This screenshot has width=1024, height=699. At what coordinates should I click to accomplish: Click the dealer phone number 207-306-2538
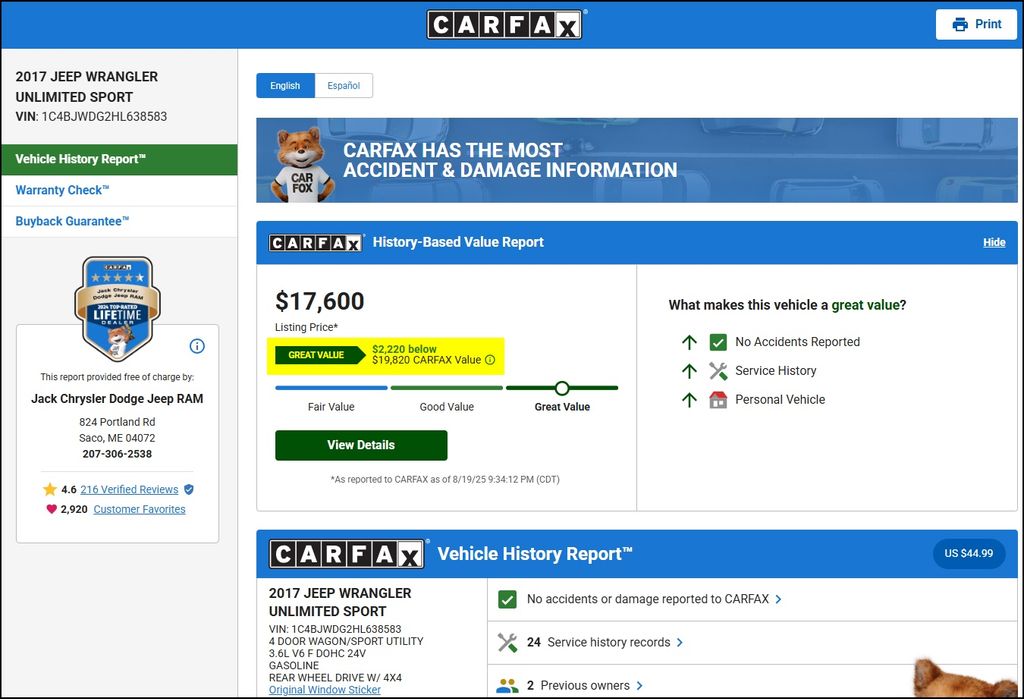point(117,454)
